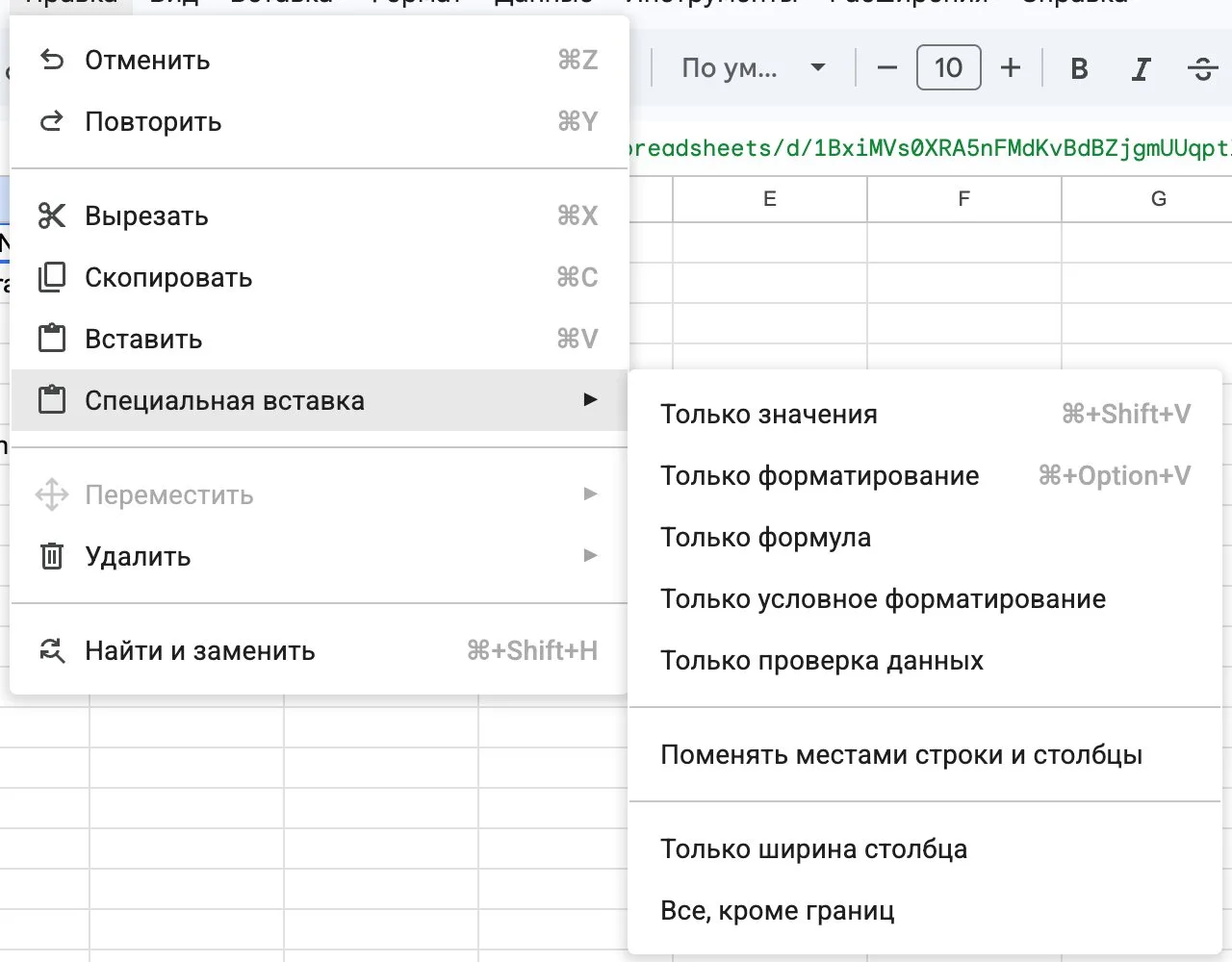
Task: Choose Вставить menu item
Action: (x=319, y=339)
